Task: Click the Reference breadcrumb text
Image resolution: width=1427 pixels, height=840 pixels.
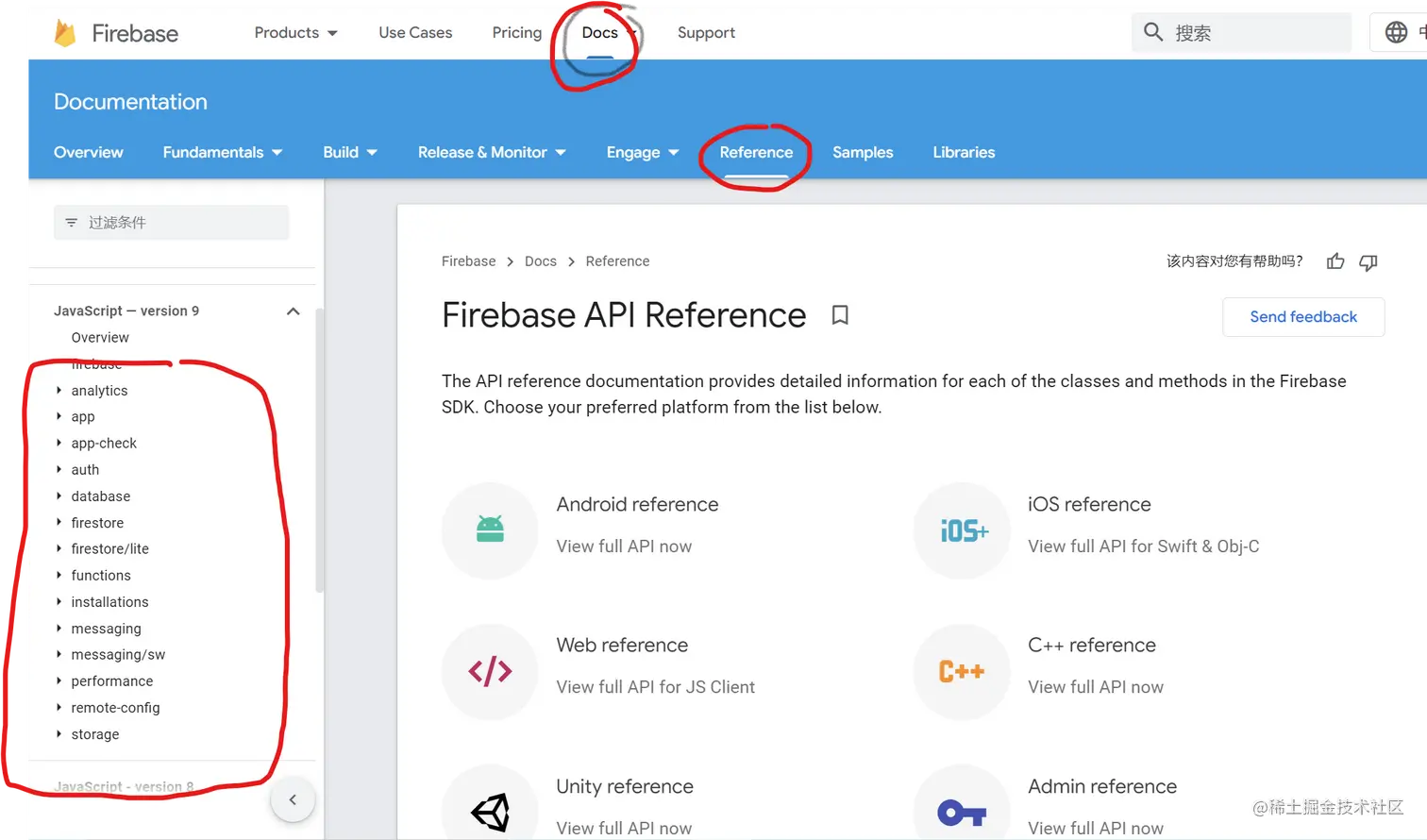Action: (x=617, y=261)
